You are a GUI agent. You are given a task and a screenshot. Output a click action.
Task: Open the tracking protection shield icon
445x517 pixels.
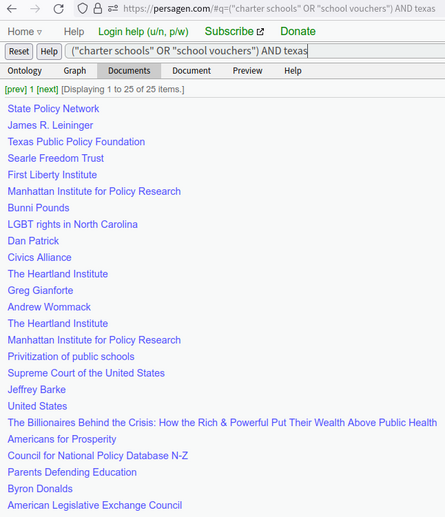coord(82,9)
